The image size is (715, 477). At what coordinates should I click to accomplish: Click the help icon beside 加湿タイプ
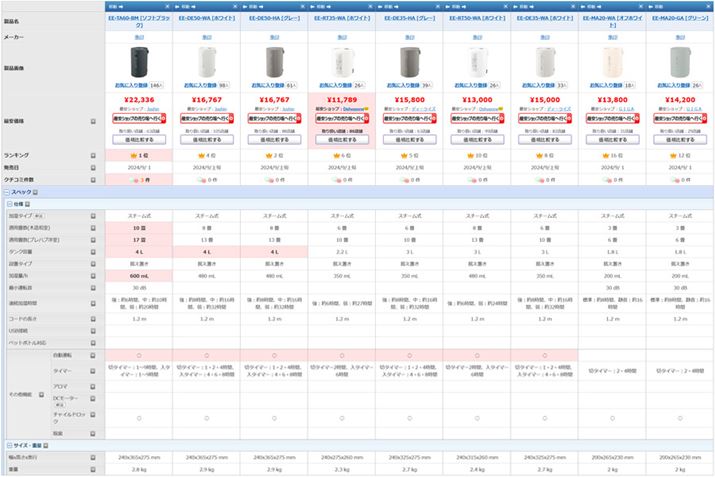[40, 216]
